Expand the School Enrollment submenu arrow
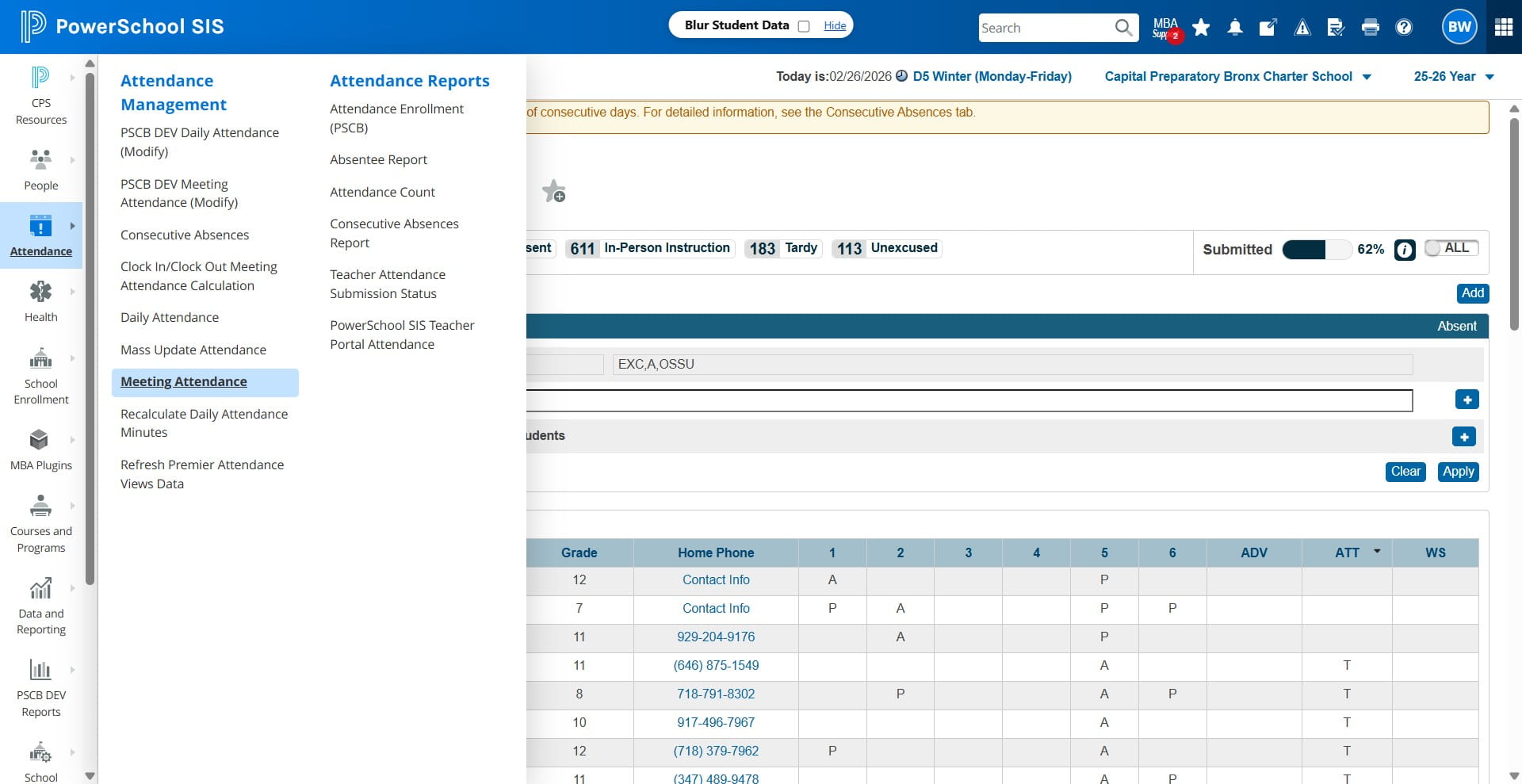The image size is (1522, 784). 72,358
